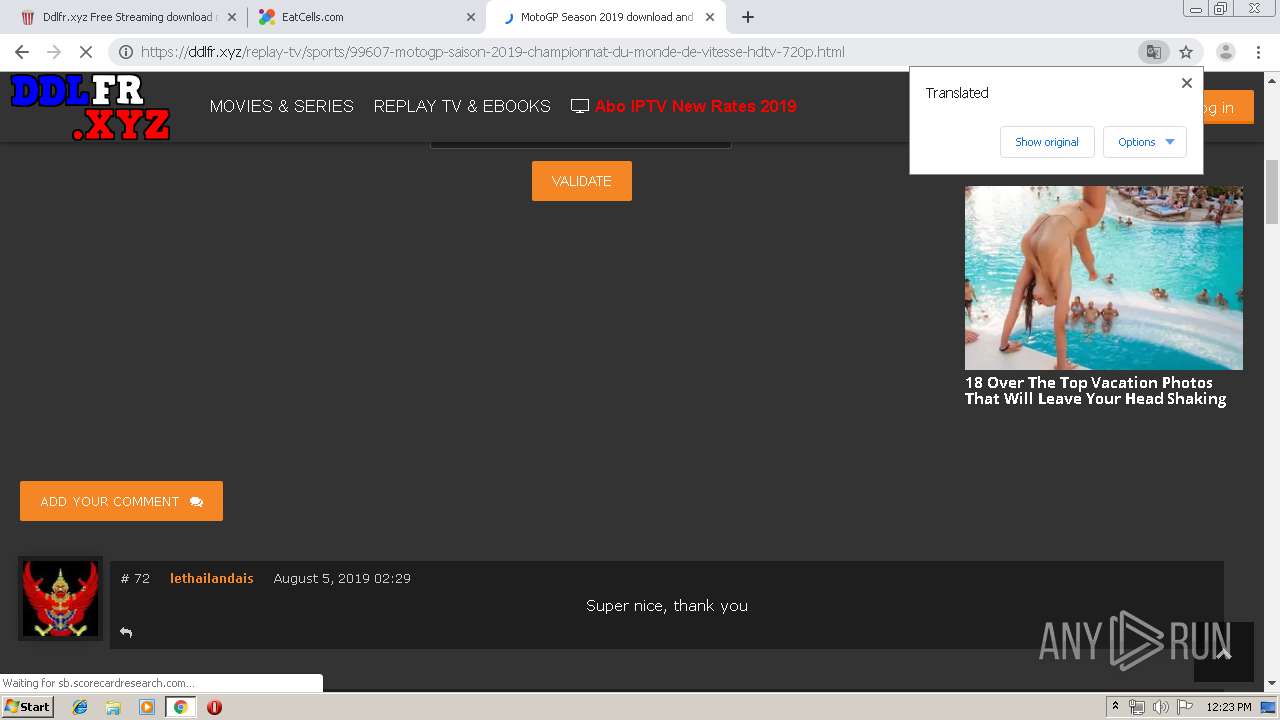Open 18 Over The Top Vacation Photos headline
1280x720 pixels.
pyautogui.click(x=1095, y=390)
